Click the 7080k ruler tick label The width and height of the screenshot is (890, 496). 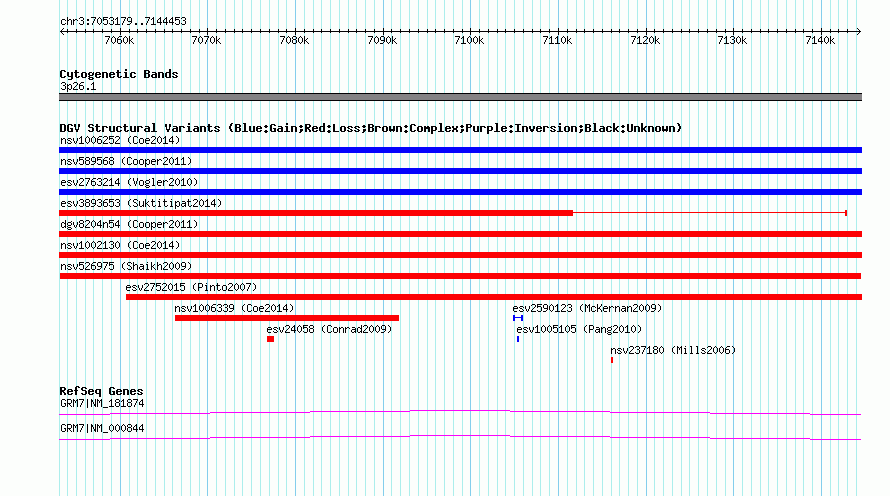point(294,40)
